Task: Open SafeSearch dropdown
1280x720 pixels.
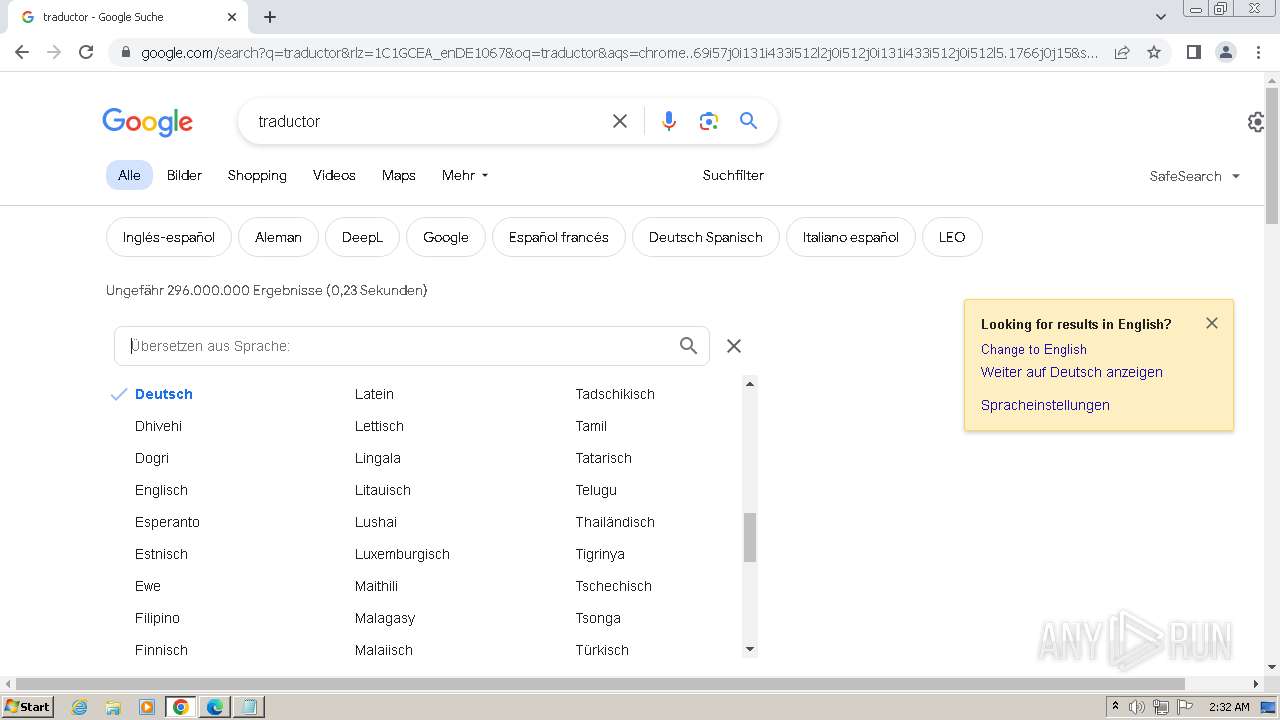Action: (1195, 176)
